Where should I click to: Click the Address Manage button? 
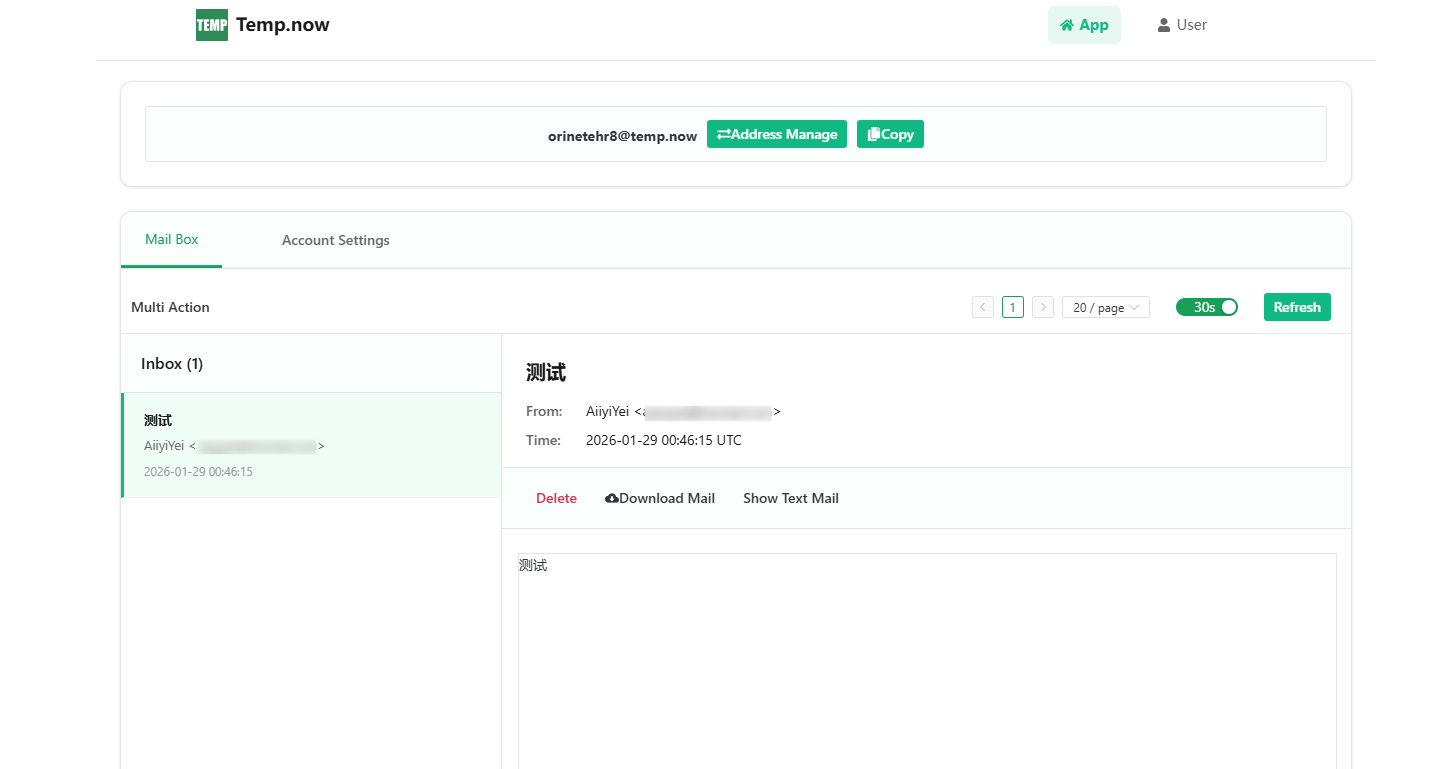point(777,134)
